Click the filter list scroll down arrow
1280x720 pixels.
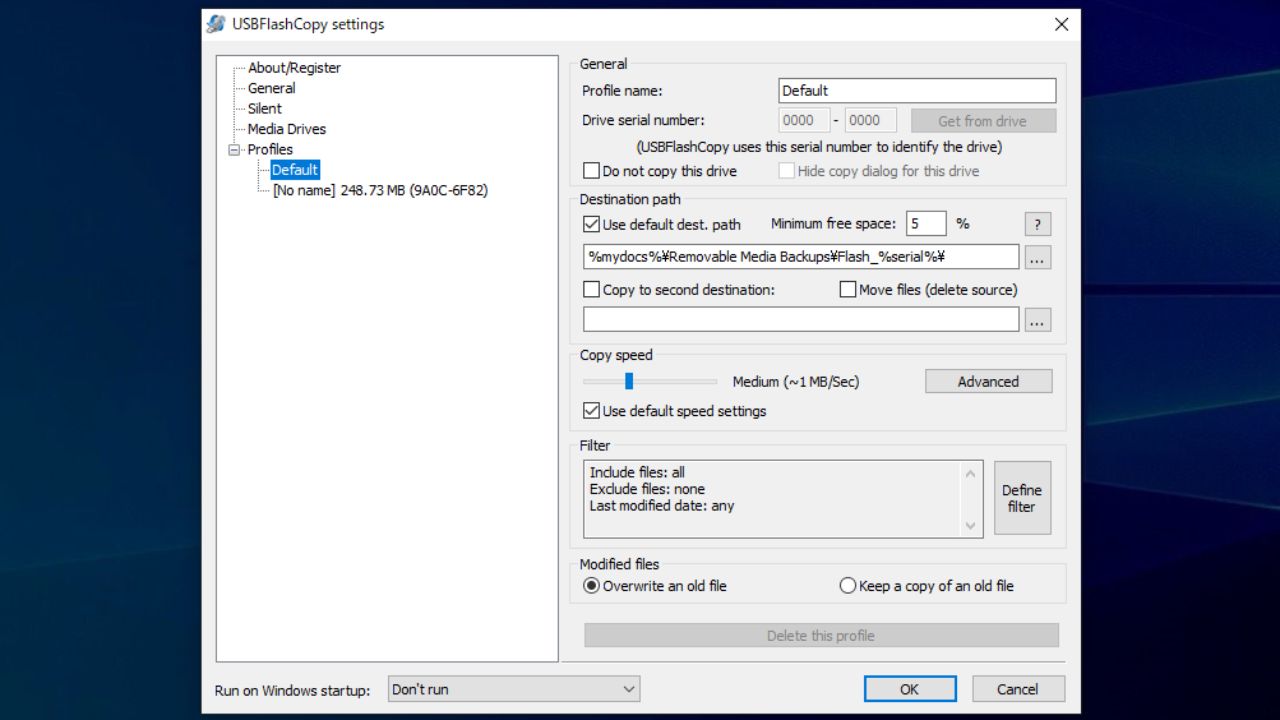pyautogui.click(x=970, y=525)
